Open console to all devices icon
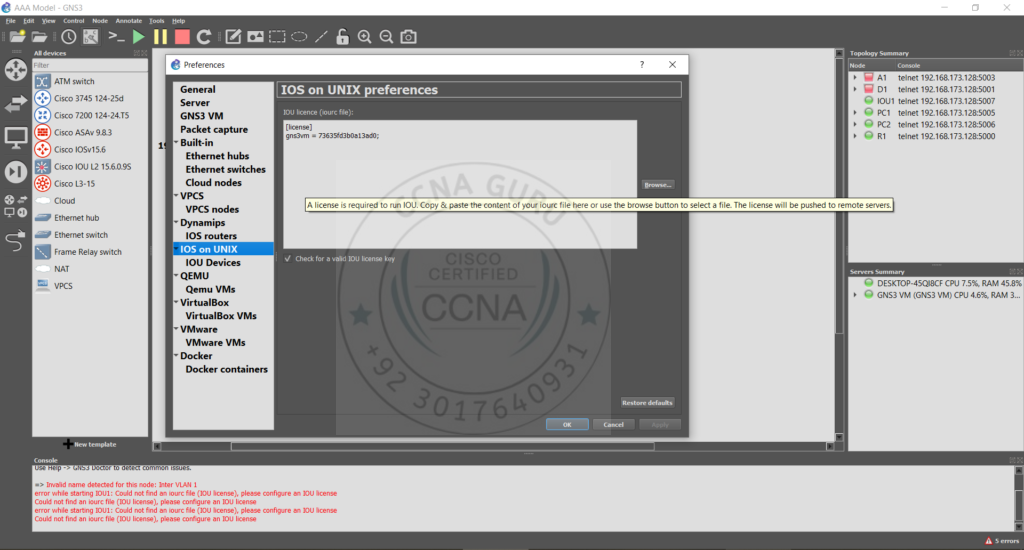This screenshot has width=1024, height=550. [x=116, y=37]
